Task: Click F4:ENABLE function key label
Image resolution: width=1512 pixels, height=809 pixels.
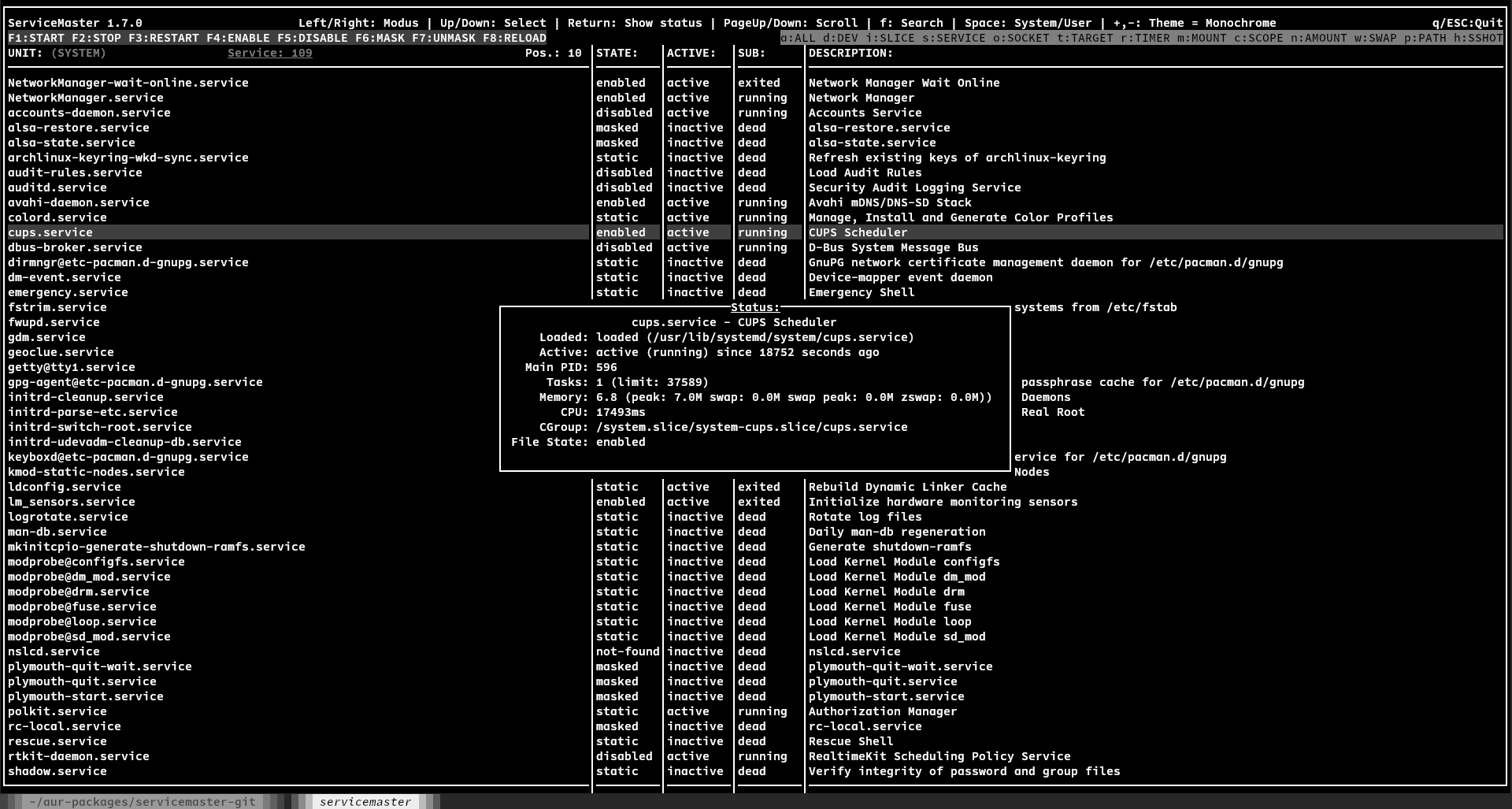Action: pyautogui.click(x=238, y=38)
